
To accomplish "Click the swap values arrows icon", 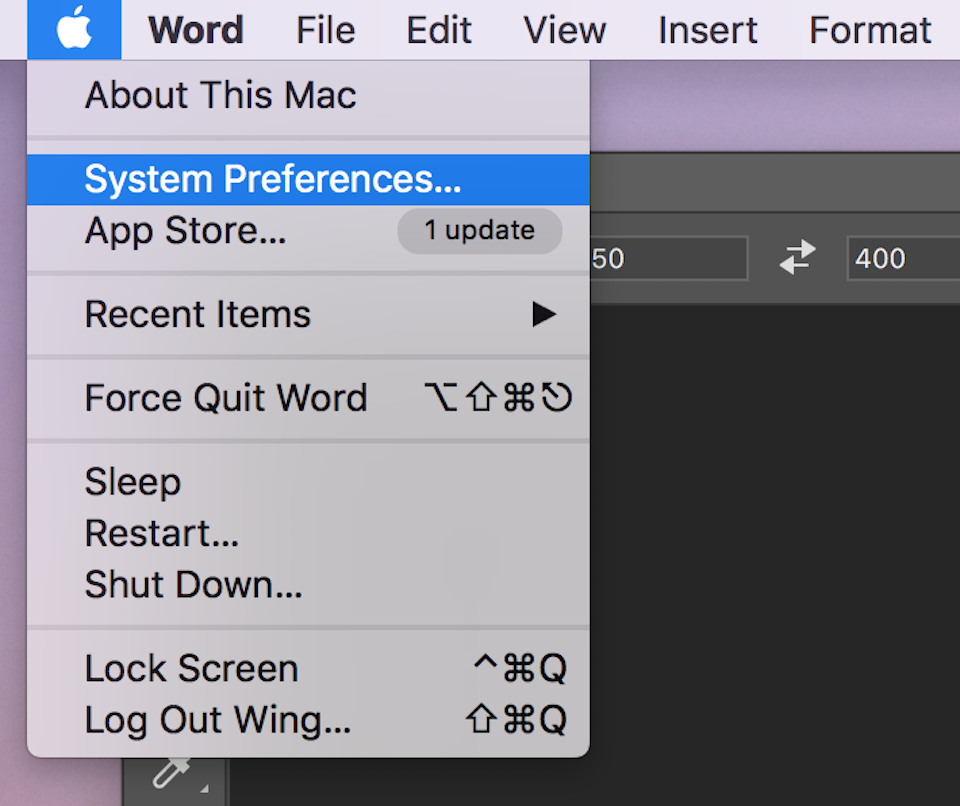I will (797, 258).
